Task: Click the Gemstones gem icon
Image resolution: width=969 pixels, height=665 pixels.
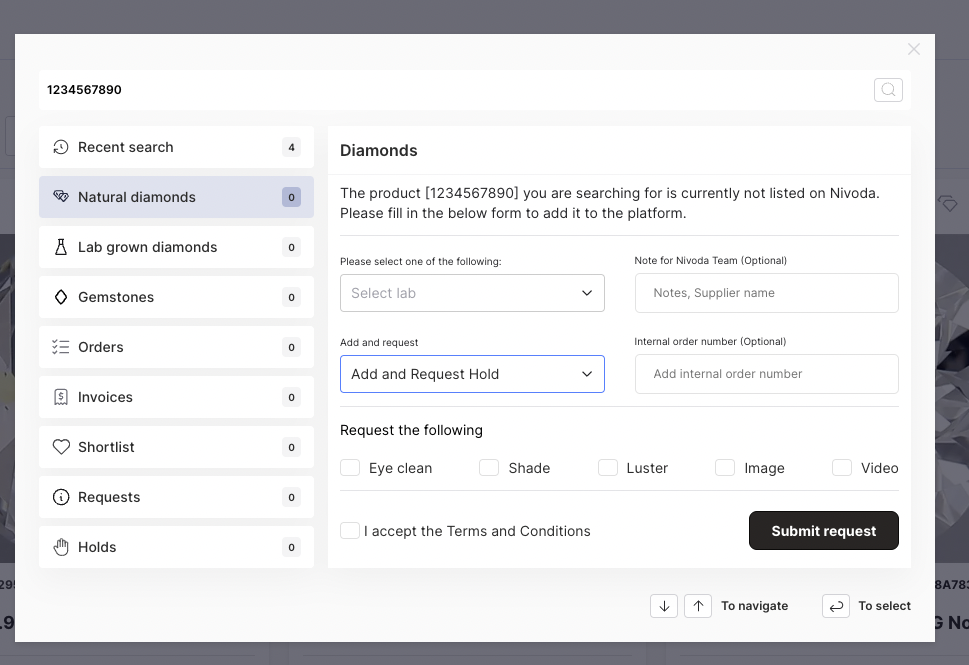Action: coord(61,297)
